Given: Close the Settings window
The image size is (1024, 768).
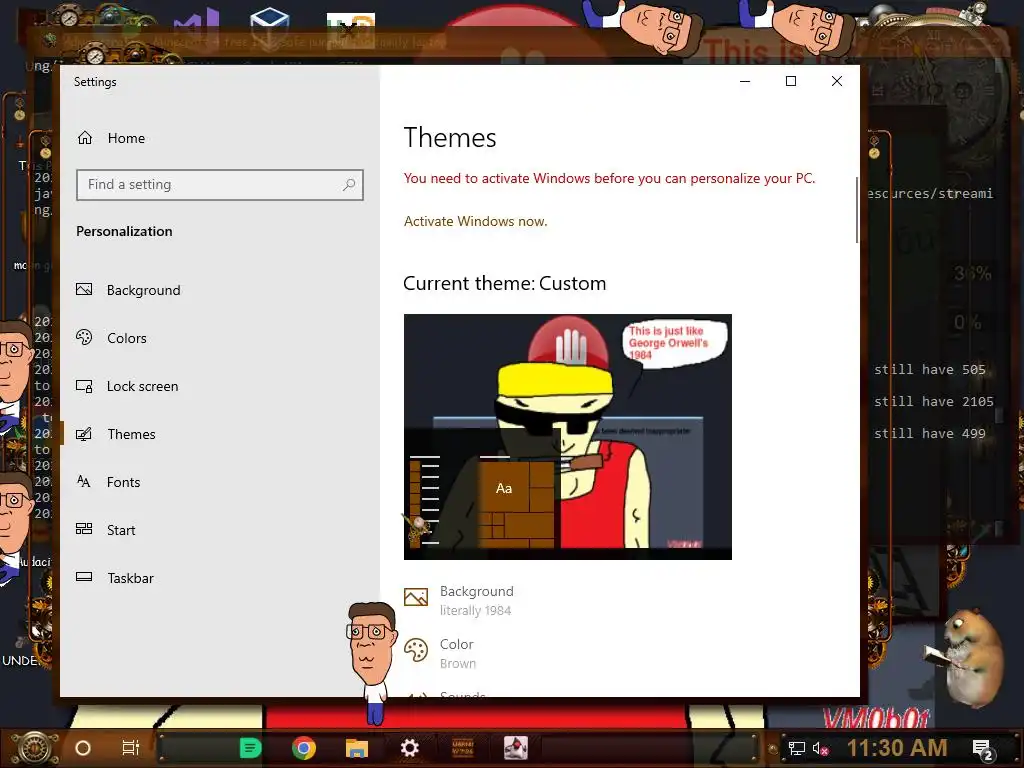Looking at the screenshot, I should 837,81.
